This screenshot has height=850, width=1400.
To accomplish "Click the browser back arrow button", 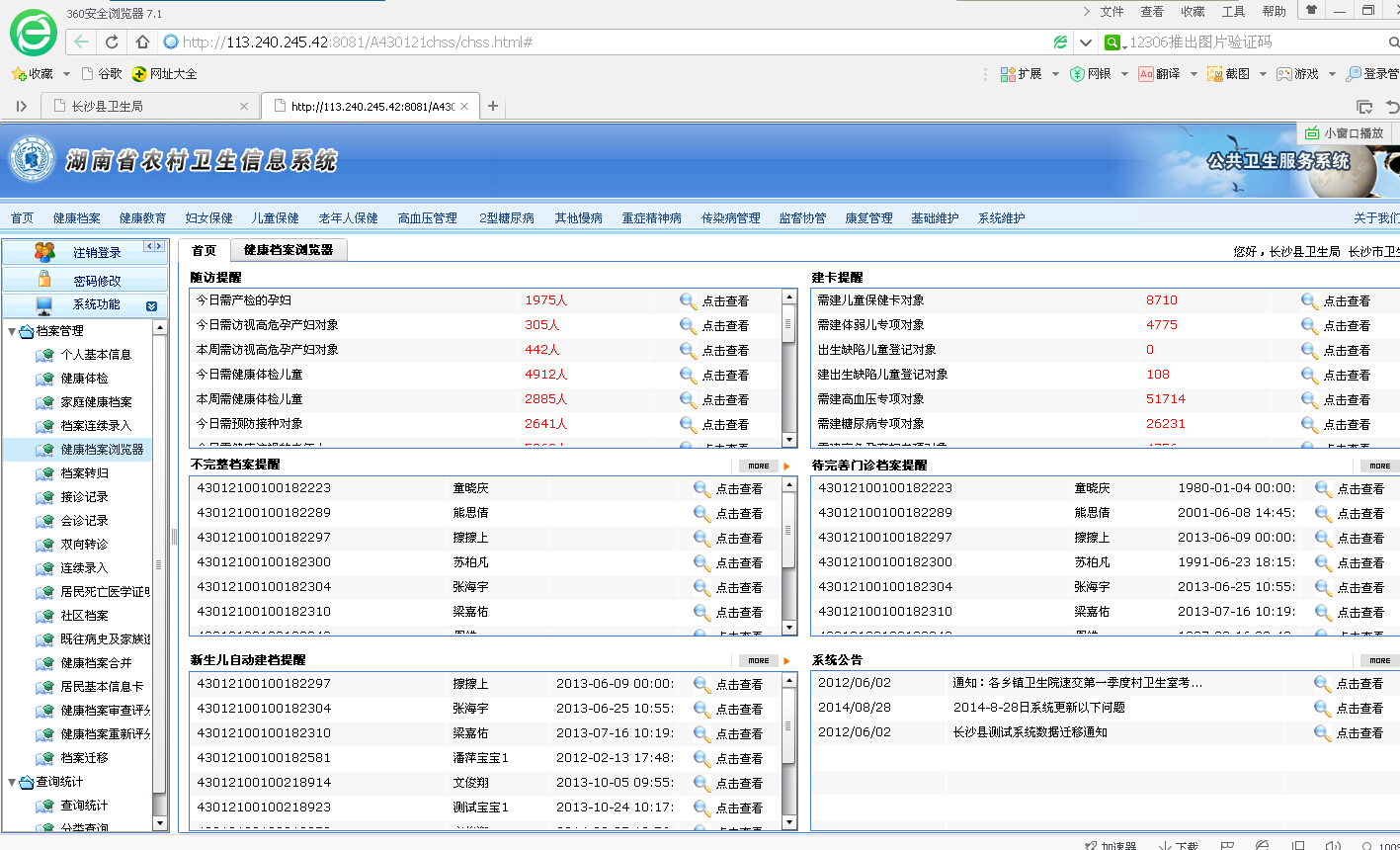I will pos(81,42).
